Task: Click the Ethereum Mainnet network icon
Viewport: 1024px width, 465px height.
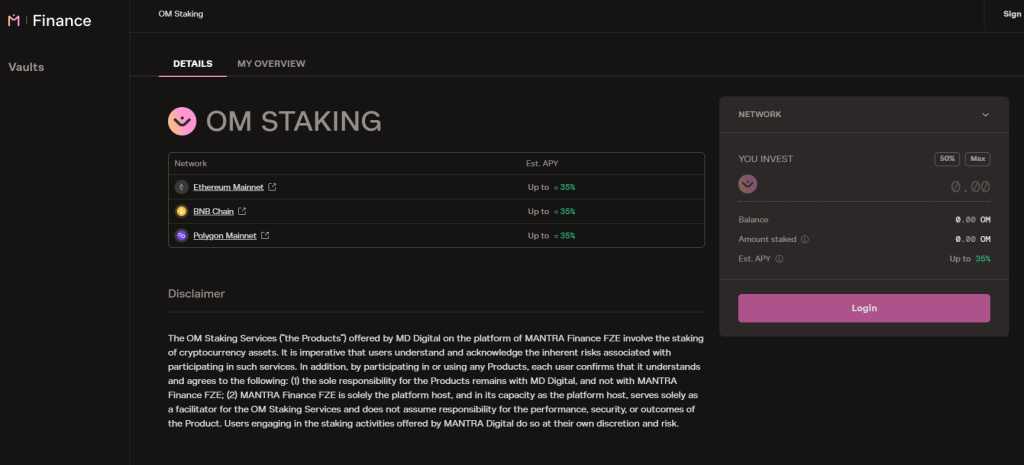Action: point(181,187)
